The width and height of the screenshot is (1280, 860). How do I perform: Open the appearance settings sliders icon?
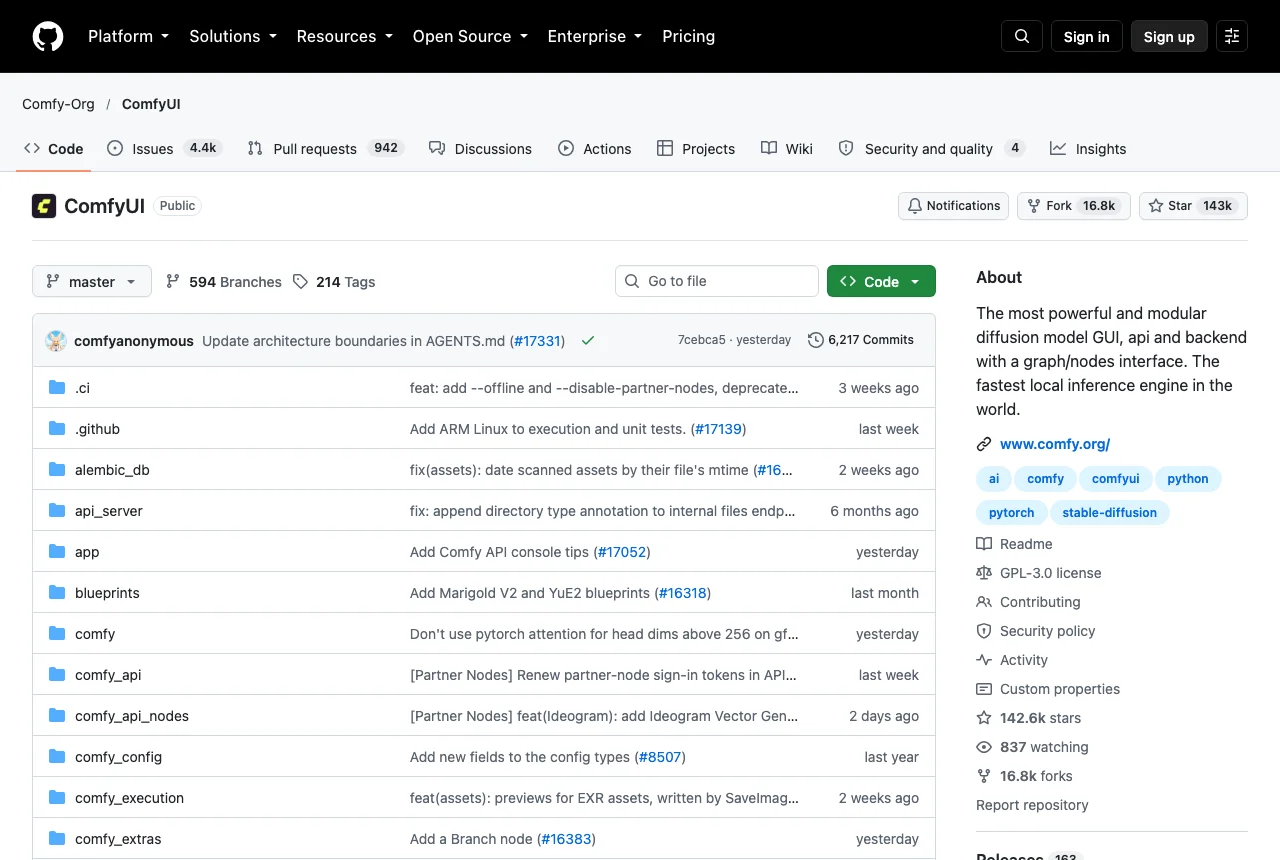click(1232, 36)
